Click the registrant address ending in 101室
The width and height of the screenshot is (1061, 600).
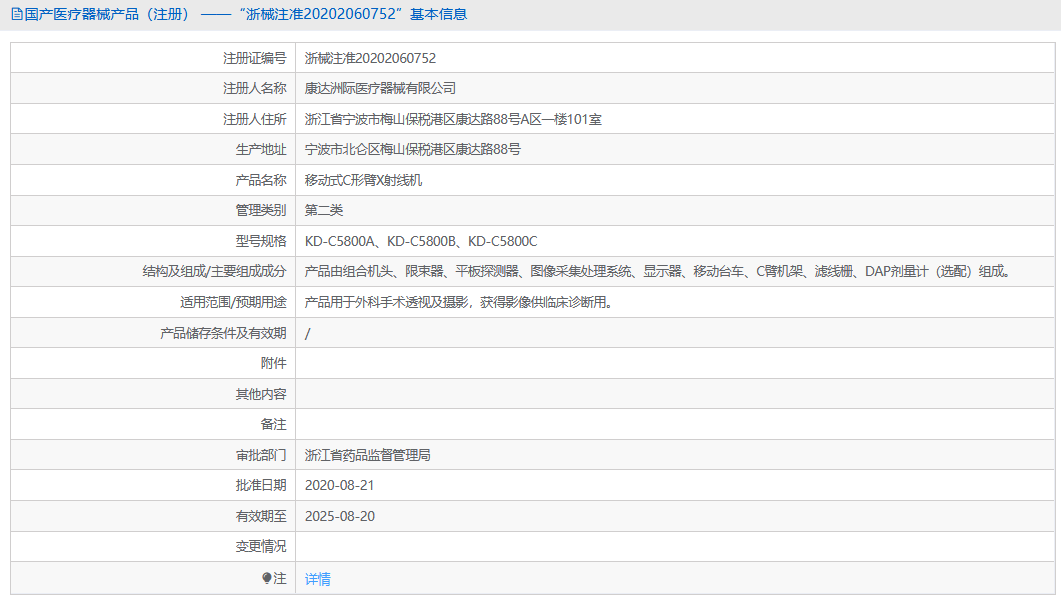pyautogui.click(x=452, y=119)
